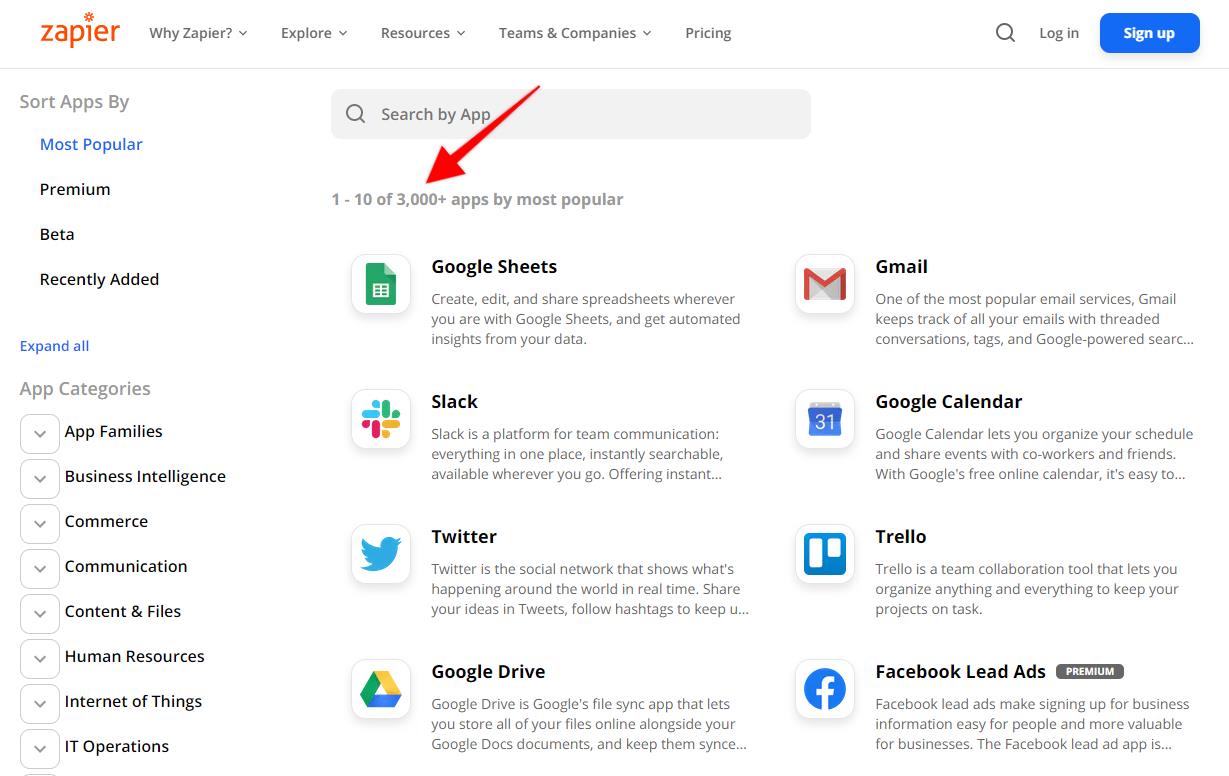This screenshot has height=776, width=1229.
Task: Sort apps by Recently Added
Action: (99, 279)
